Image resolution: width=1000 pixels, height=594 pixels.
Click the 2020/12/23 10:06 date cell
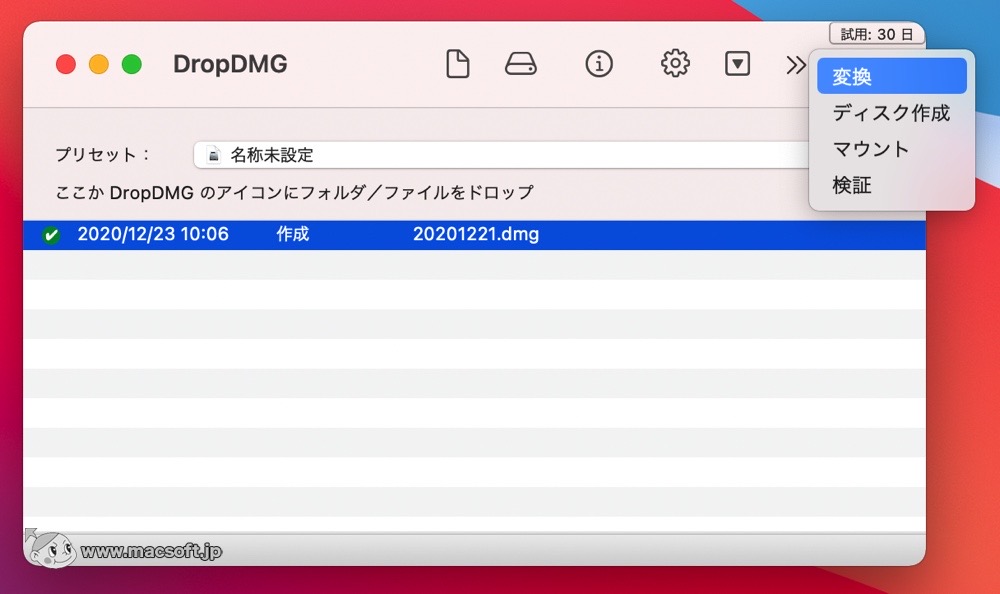[153, 234]
